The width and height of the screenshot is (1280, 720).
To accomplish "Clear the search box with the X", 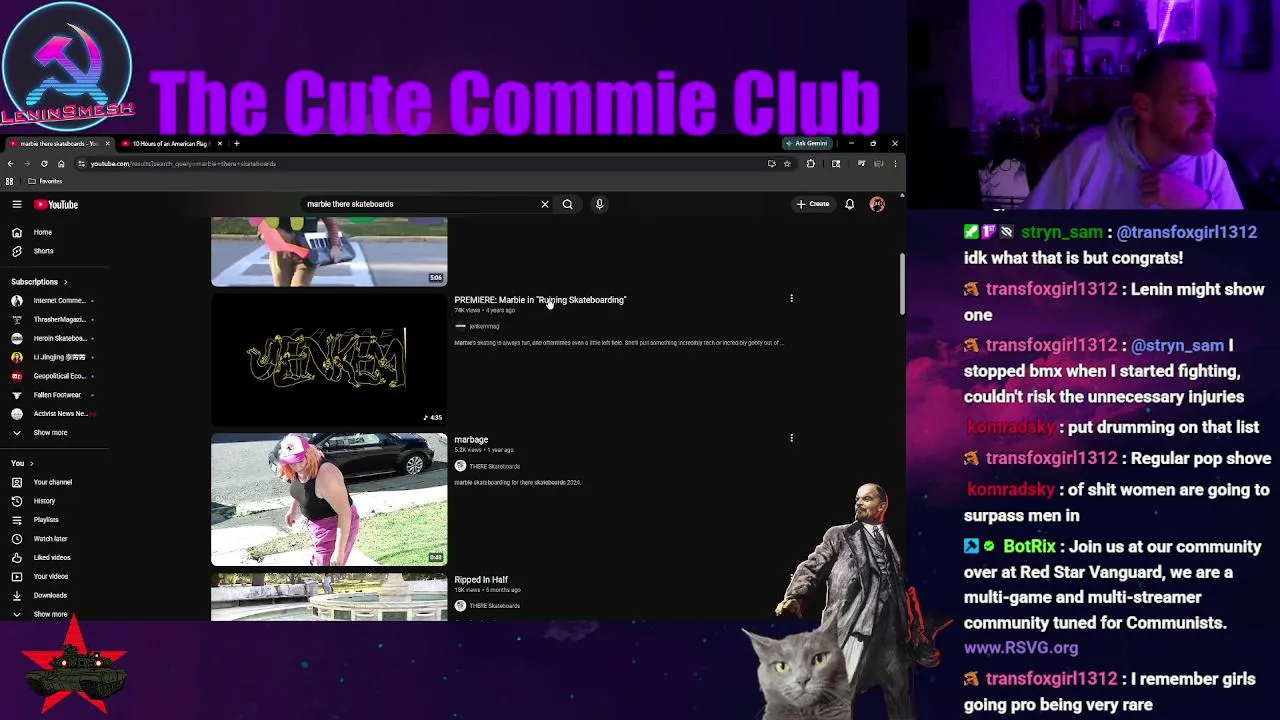I will [545, 204].
